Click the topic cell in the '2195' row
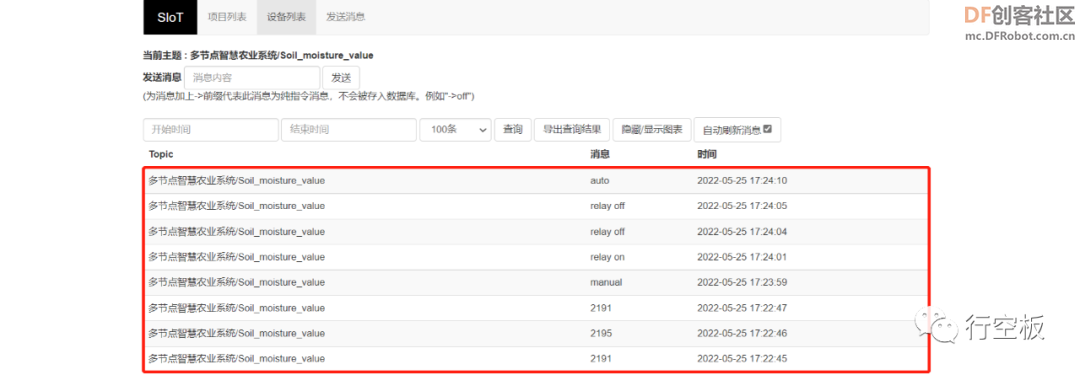1080x375 pixels. click(x=236, y=333)
